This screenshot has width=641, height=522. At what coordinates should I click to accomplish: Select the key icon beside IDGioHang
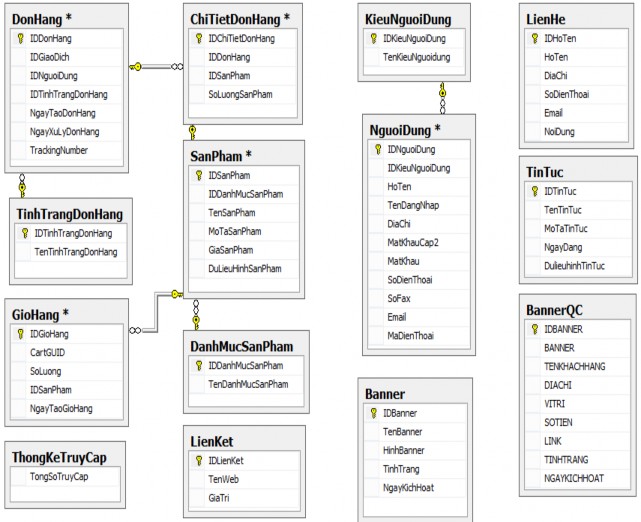pos(19,334)
